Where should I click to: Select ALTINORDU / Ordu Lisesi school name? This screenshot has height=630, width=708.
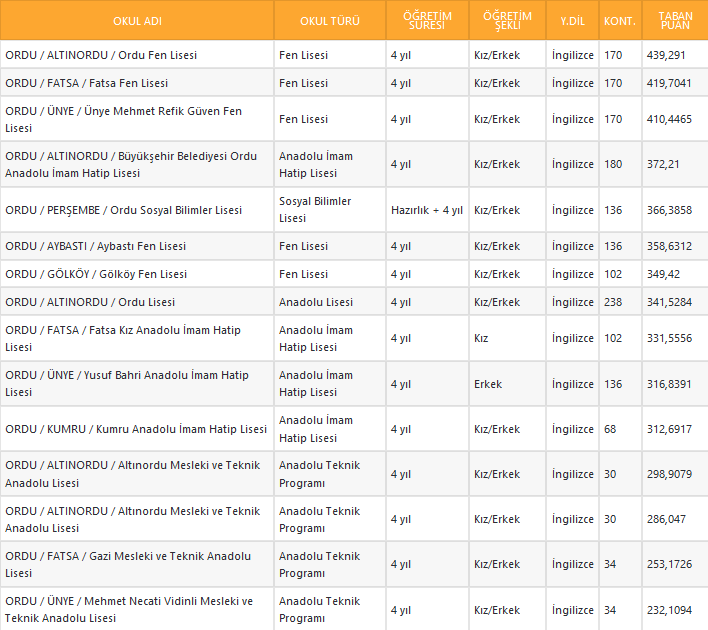(x=90, y=302)
